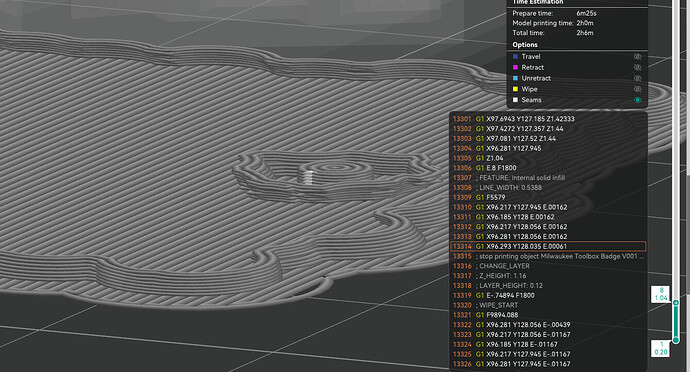Select G-code line 13305 G1 Z1.04
This screenshot has width=690, height=372.
(548, 158)
